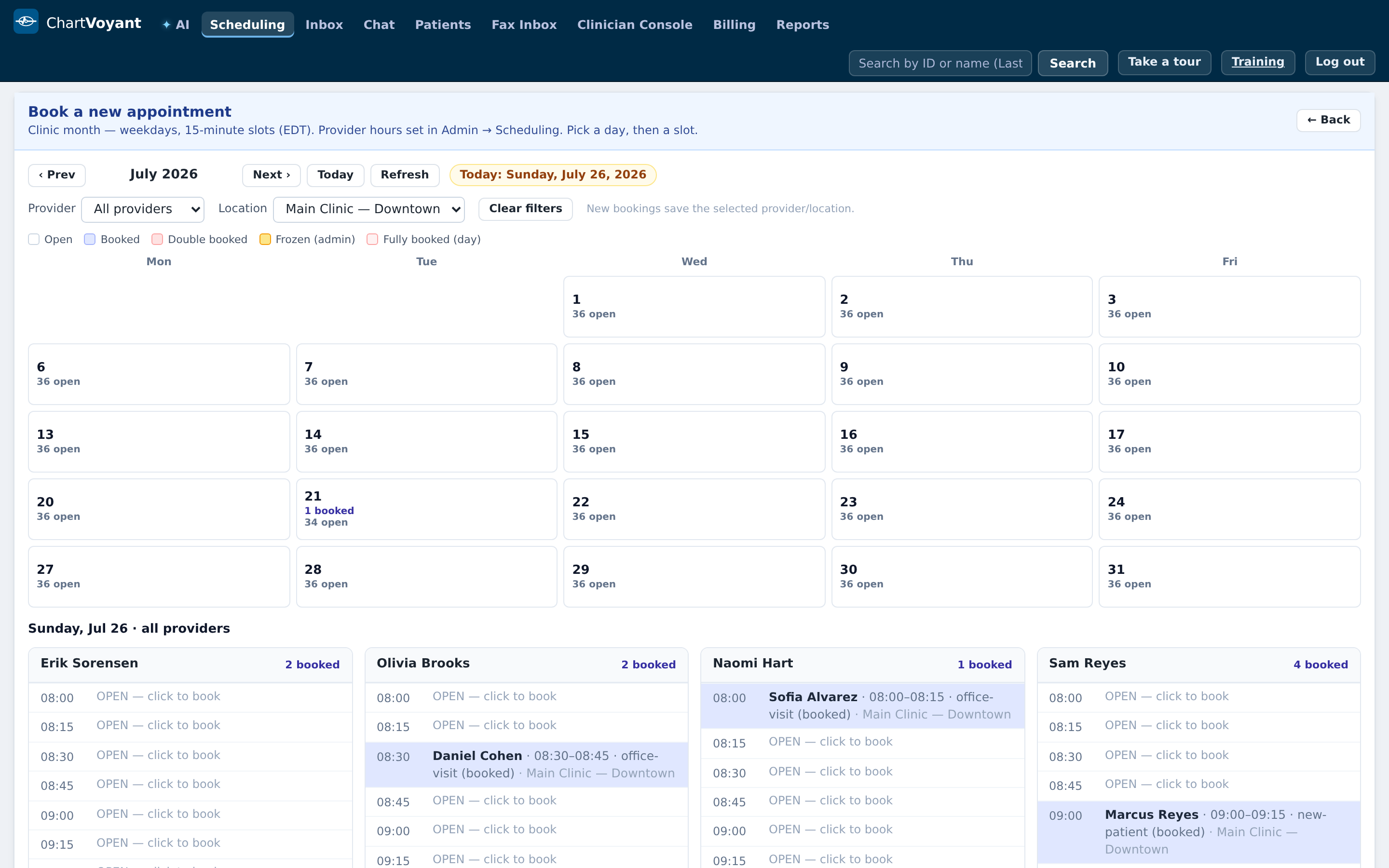
Task: Click Naomi Hart's 1 booked count
Action: click(984, 665)
